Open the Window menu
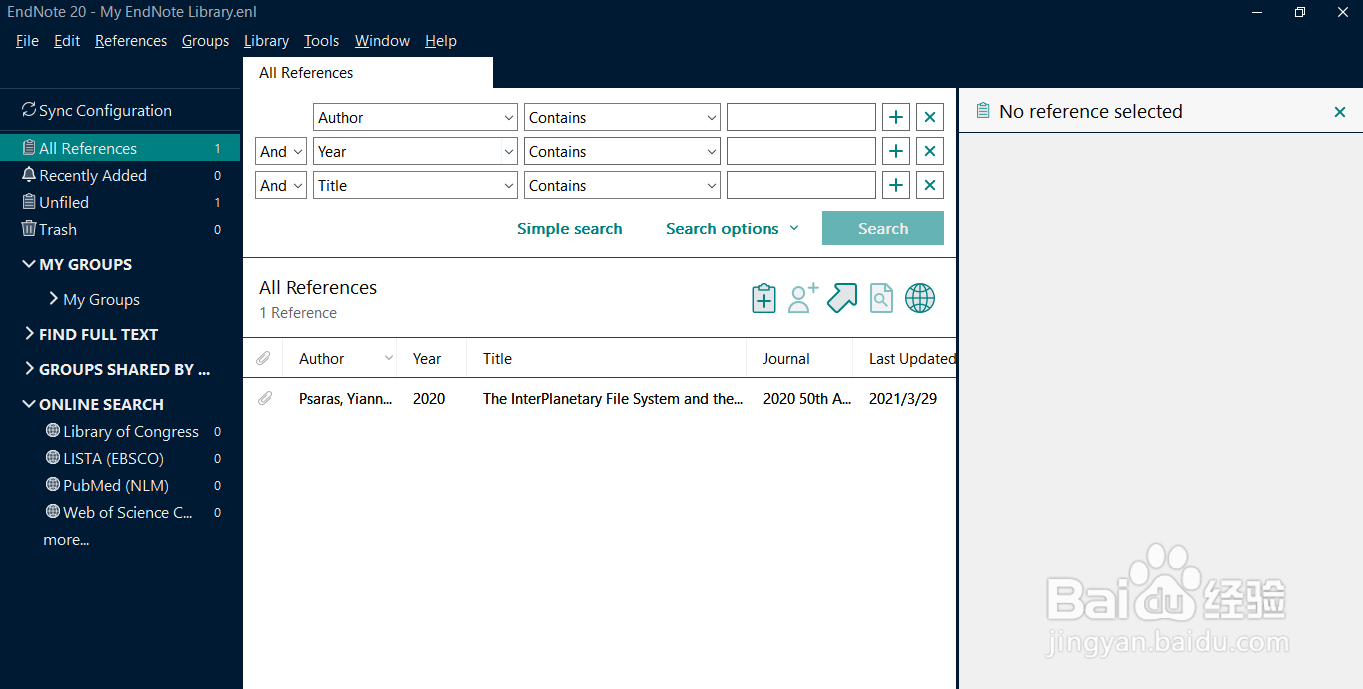This screenshot has height=689, width=1363. click(x=382, y=41)
